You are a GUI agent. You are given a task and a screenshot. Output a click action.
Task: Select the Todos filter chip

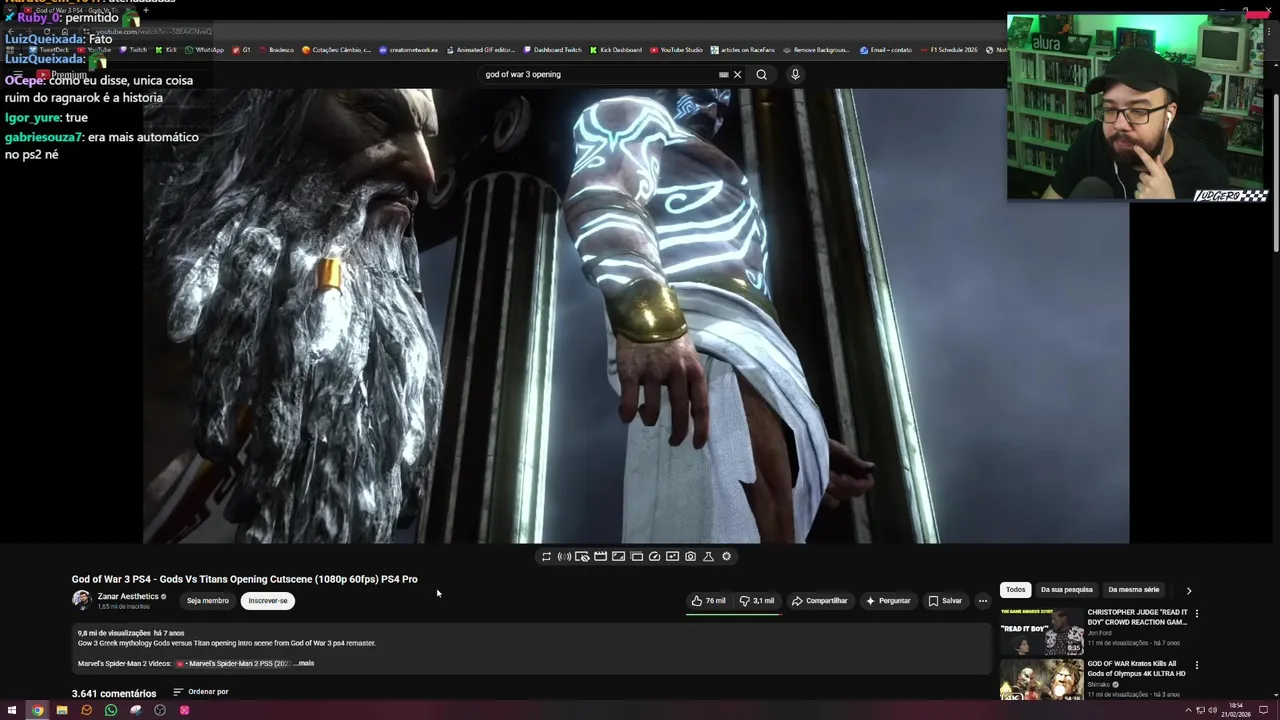click(1016, 590)
